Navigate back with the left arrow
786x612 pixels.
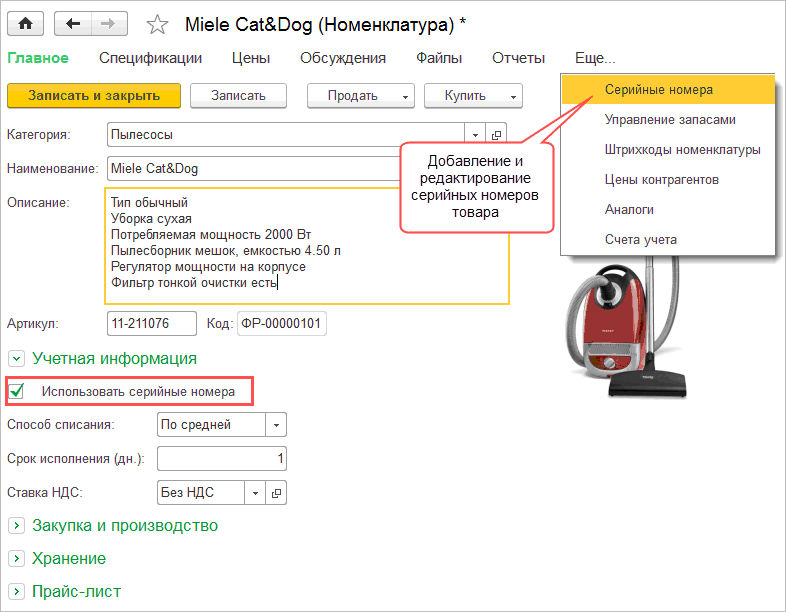[x=73, y=24]
